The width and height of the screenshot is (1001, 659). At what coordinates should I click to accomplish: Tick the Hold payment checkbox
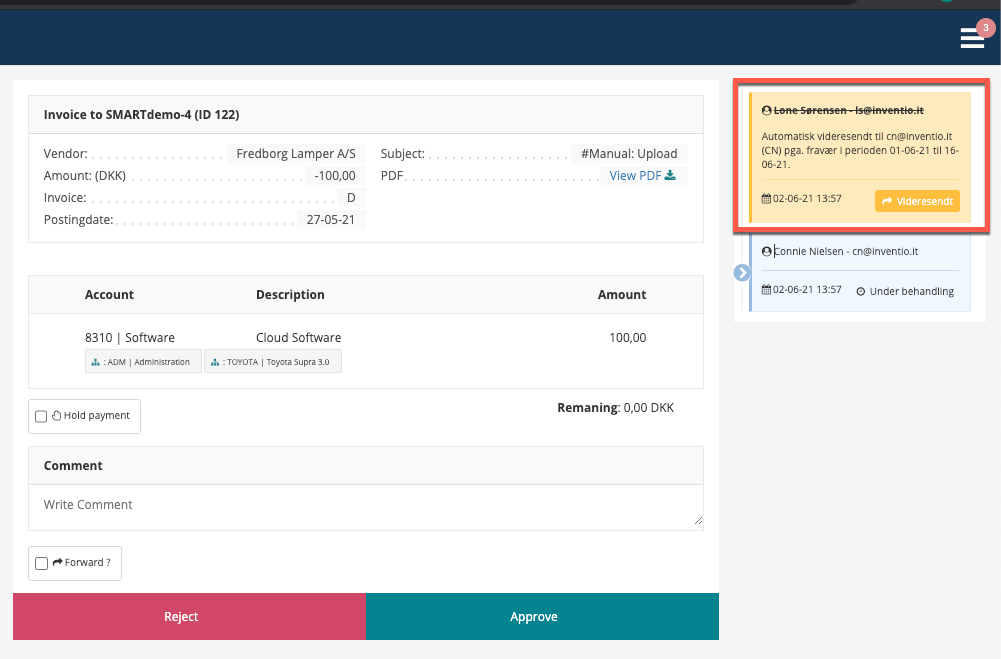click(41, 416)
